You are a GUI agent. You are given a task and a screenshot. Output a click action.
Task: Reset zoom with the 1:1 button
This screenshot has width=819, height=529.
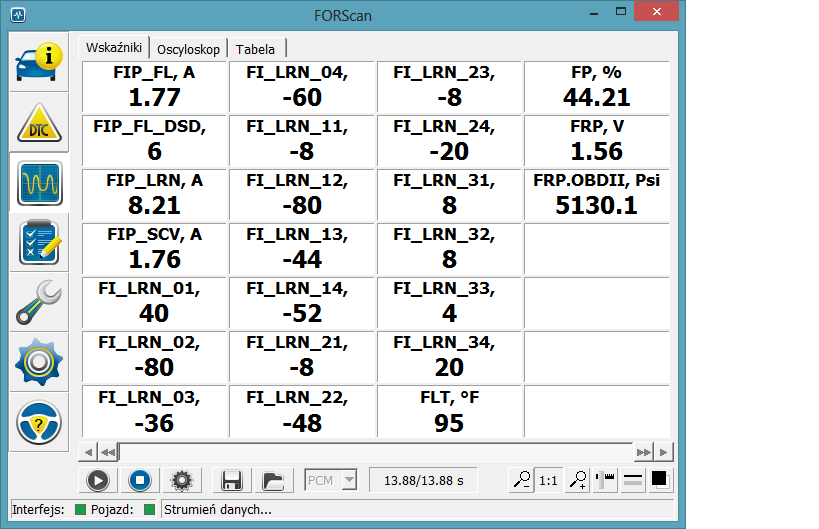coord(548,480)
